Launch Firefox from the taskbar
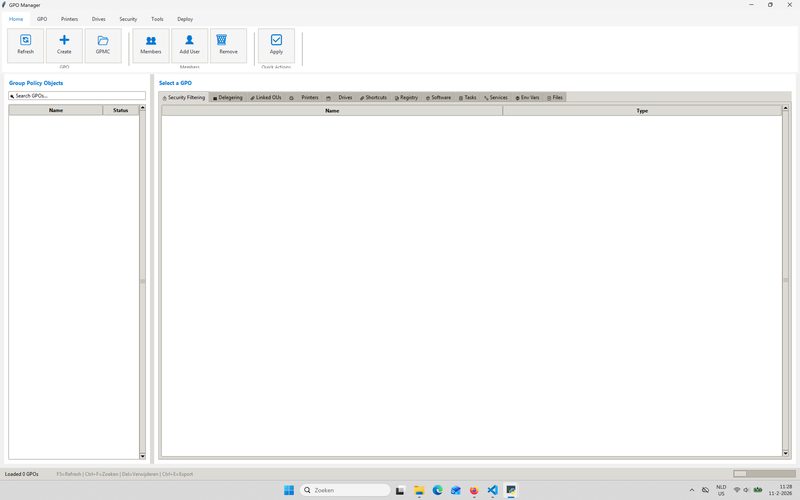 (474, 490)
